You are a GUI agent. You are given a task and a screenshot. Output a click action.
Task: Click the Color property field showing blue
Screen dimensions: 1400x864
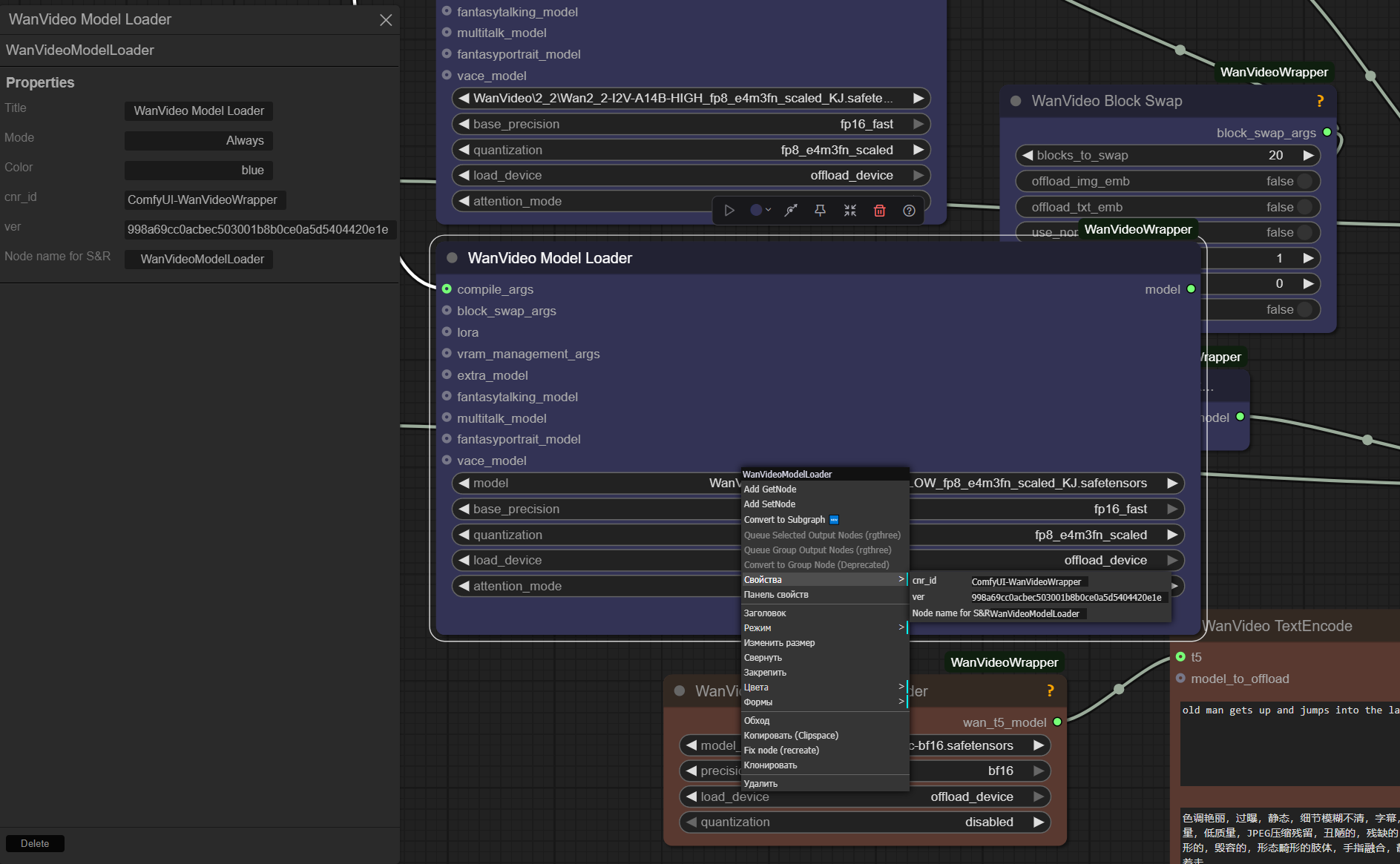point(199,171)
